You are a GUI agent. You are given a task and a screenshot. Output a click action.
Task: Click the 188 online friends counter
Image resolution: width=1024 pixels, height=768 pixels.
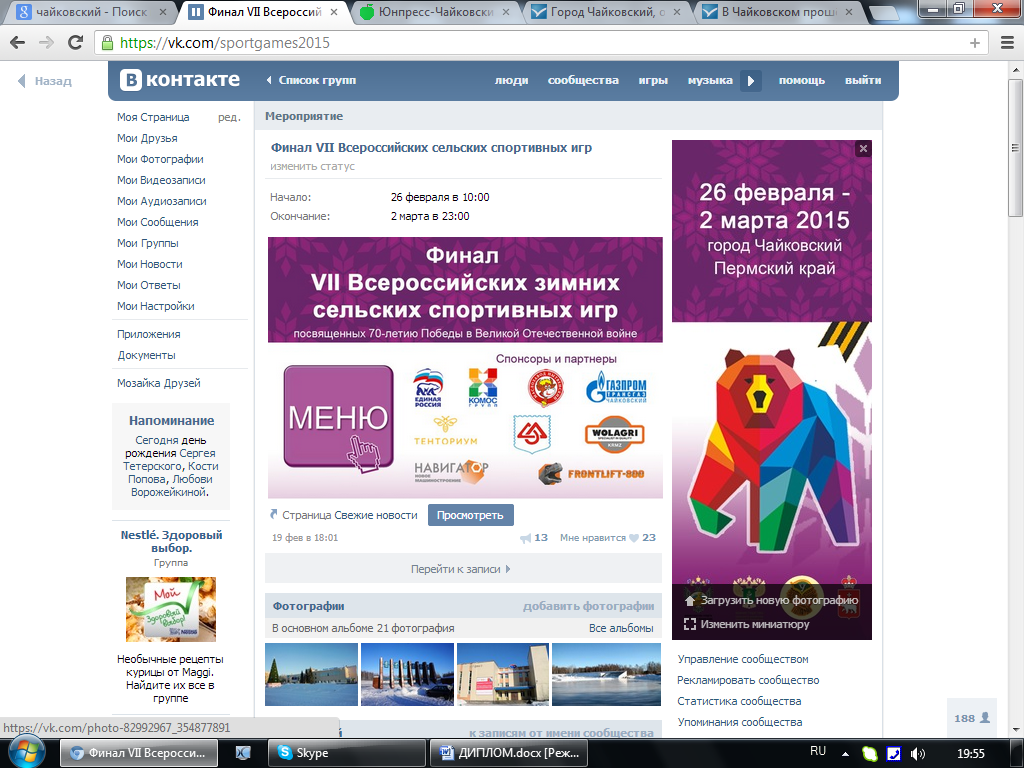(972, 718)
